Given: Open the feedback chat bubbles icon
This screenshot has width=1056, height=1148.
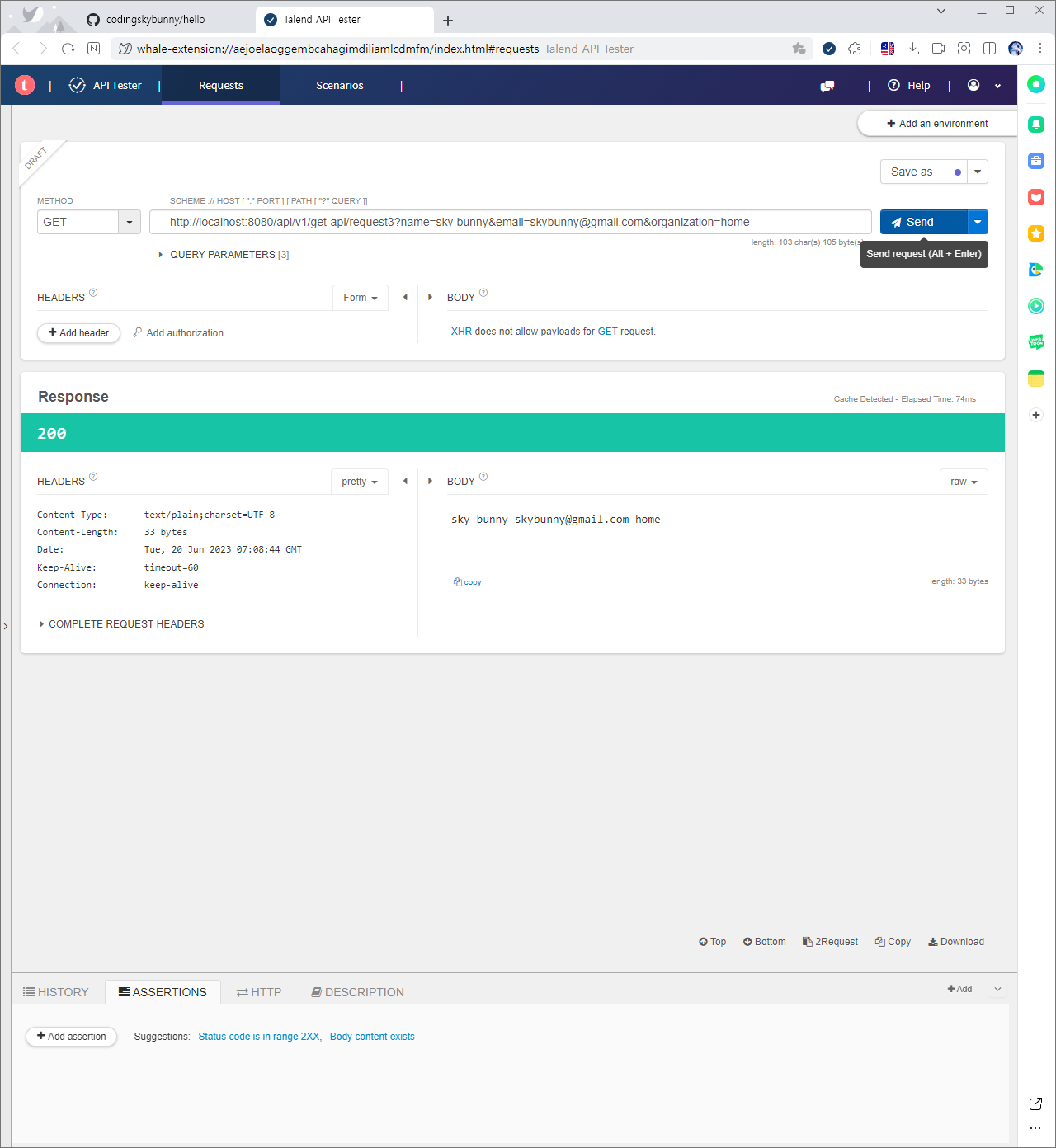Looking at the screenshot, I should click(827, 86).
